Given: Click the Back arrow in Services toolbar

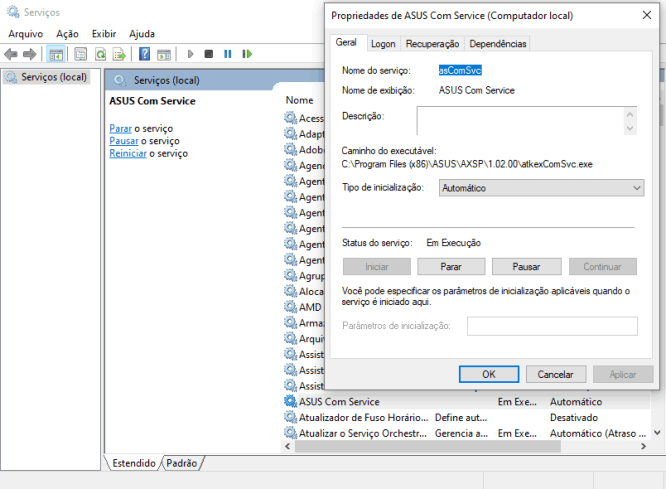Looking at the screenshot, I should [x=11, y=54].
